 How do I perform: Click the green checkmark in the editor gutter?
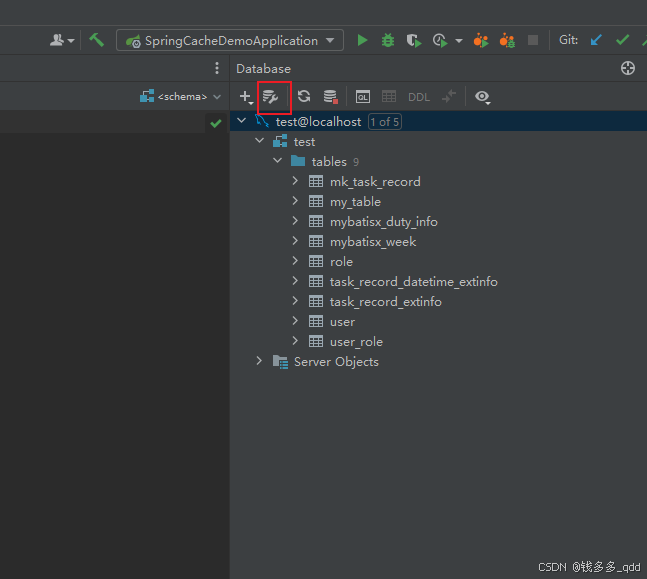point(215,123)
